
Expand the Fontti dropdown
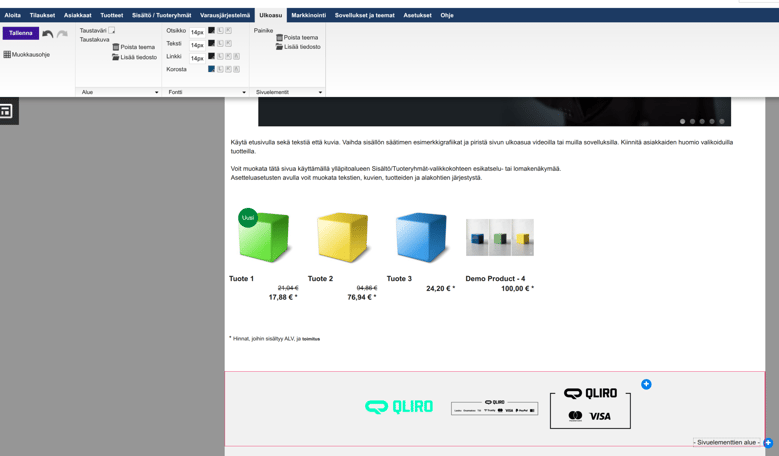[x=207, y=92]
